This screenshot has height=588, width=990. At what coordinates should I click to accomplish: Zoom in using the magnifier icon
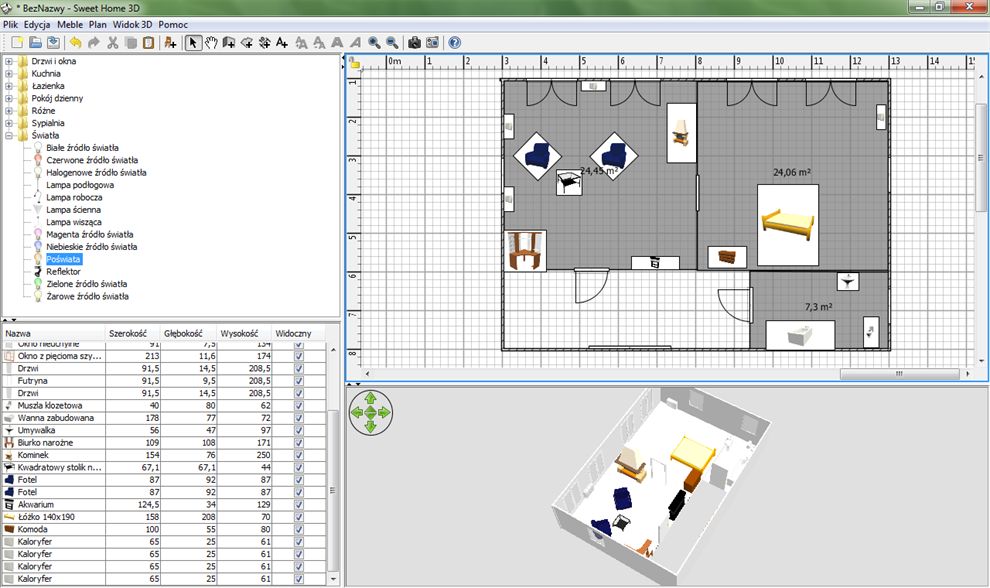pyautogui.click(x=374, y=43)
